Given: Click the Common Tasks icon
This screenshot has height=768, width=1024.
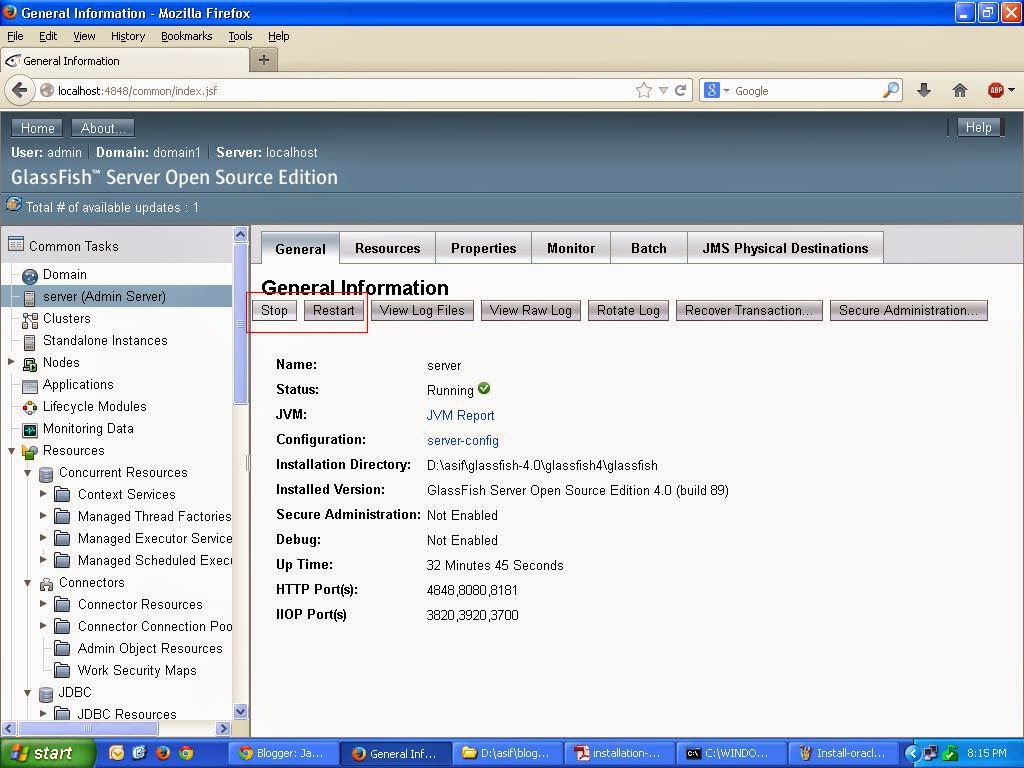Looking at the screenshot, I should [x=16, y=244].
